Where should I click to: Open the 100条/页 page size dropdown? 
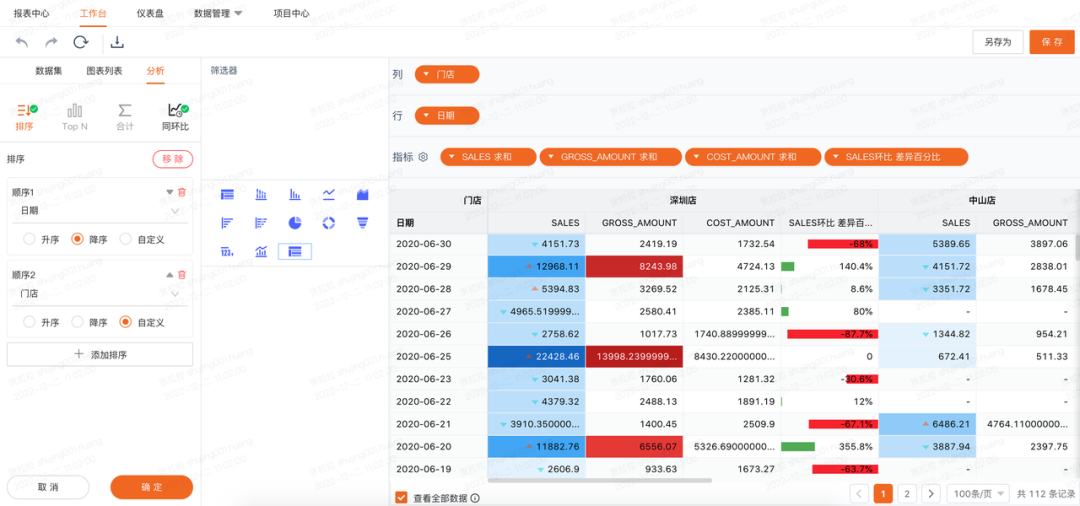[978, 494]
